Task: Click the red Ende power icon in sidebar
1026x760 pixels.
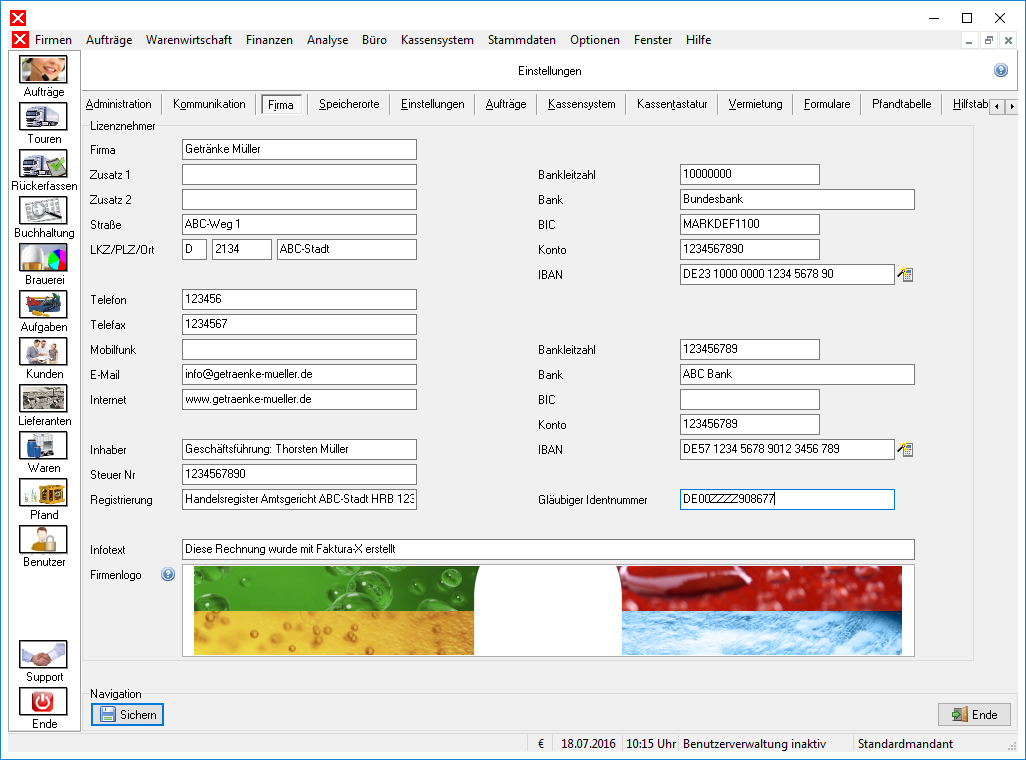Action: (x=43, y=702)
